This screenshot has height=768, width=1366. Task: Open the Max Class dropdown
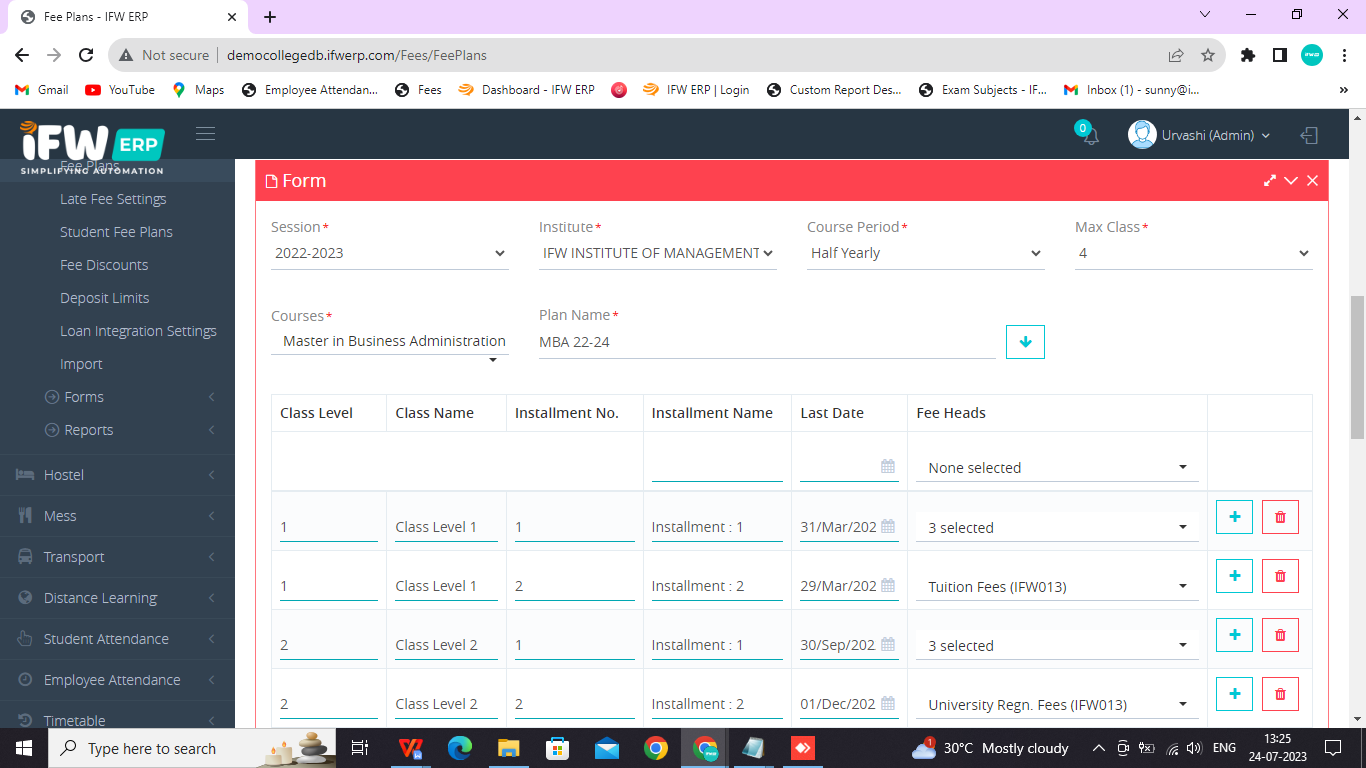click(1194, 253)
